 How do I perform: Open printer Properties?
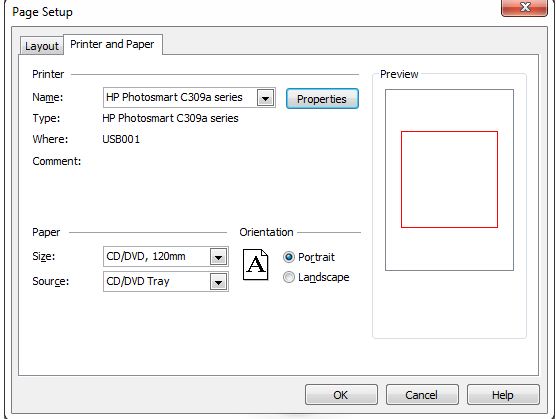[322, 99]
